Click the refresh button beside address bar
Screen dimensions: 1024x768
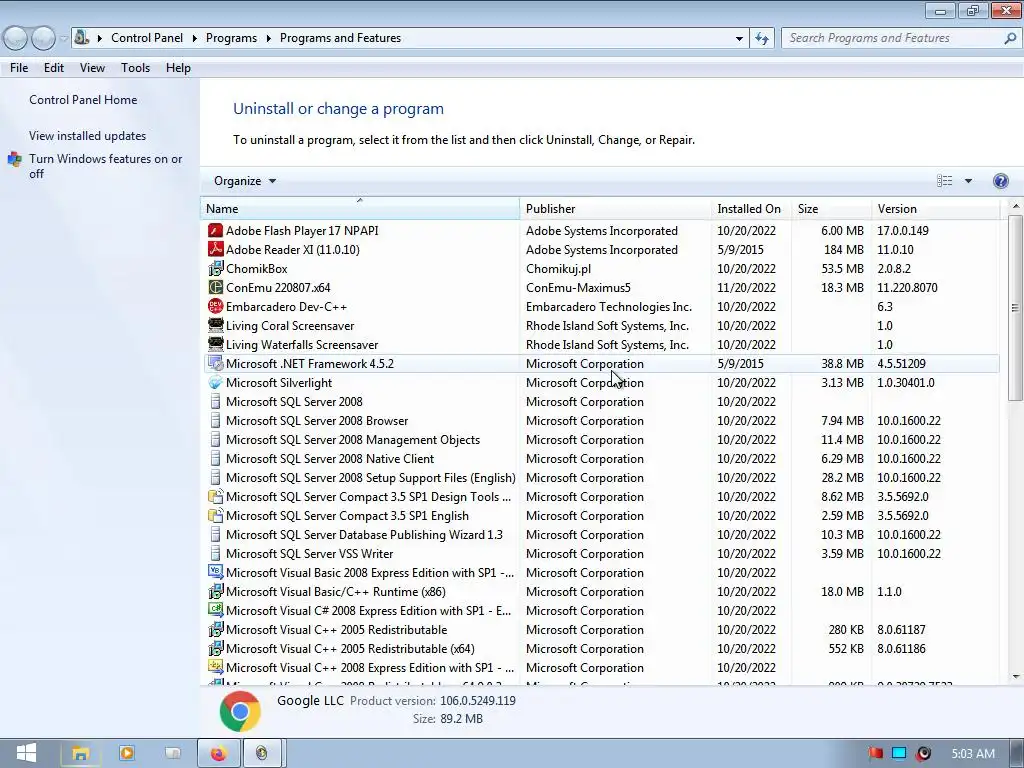pyautogui.click(x=761, y=38)
